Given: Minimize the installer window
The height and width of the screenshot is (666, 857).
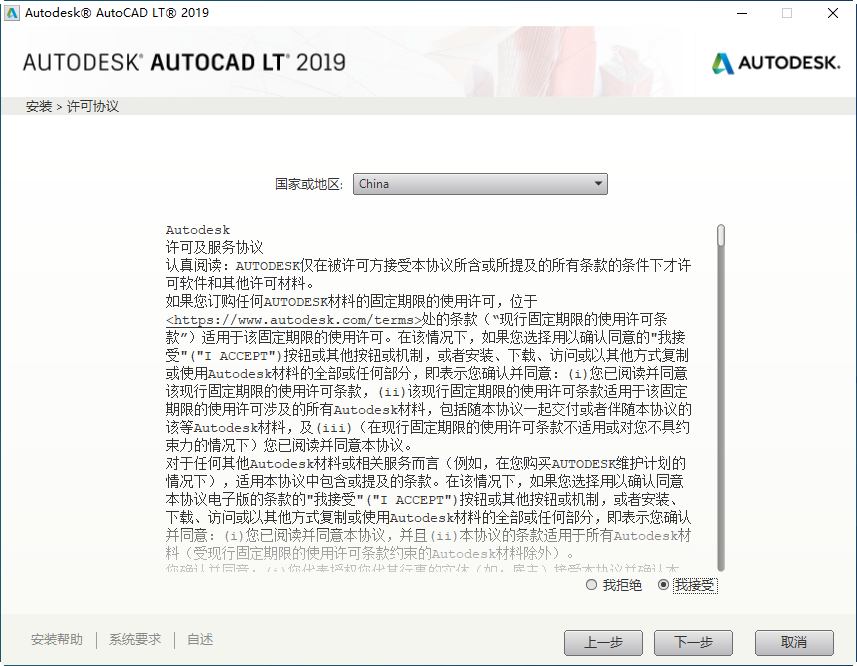Looking at the screenshot, I should (742, 13).
